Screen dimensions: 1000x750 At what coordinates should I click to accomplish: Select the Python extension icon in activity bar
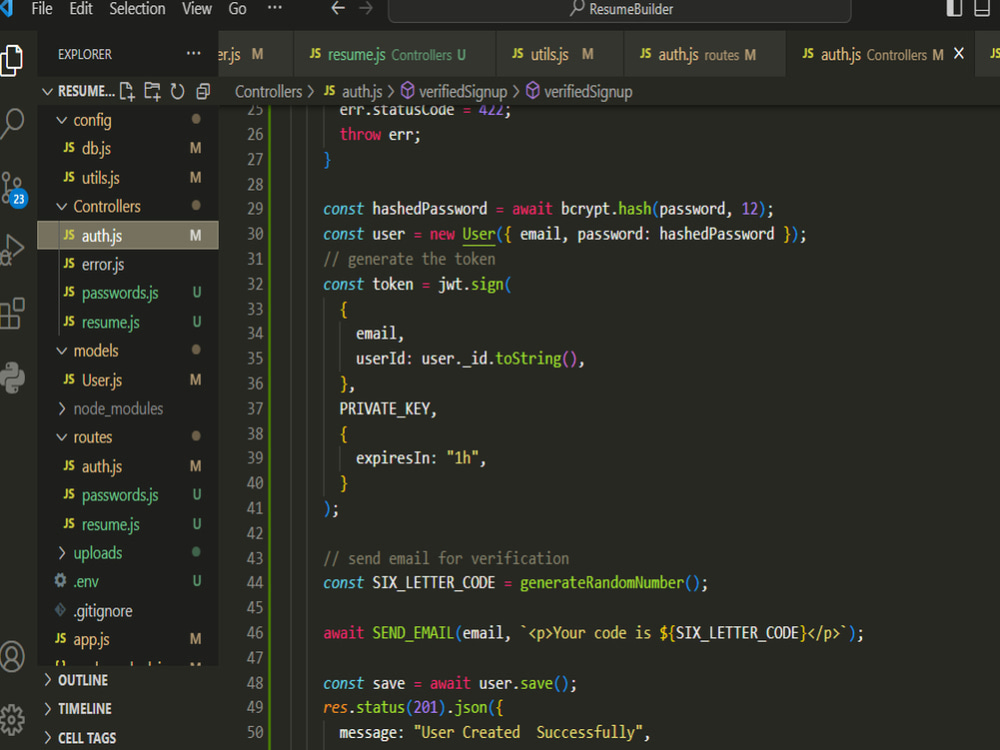(x=16, y=378)
